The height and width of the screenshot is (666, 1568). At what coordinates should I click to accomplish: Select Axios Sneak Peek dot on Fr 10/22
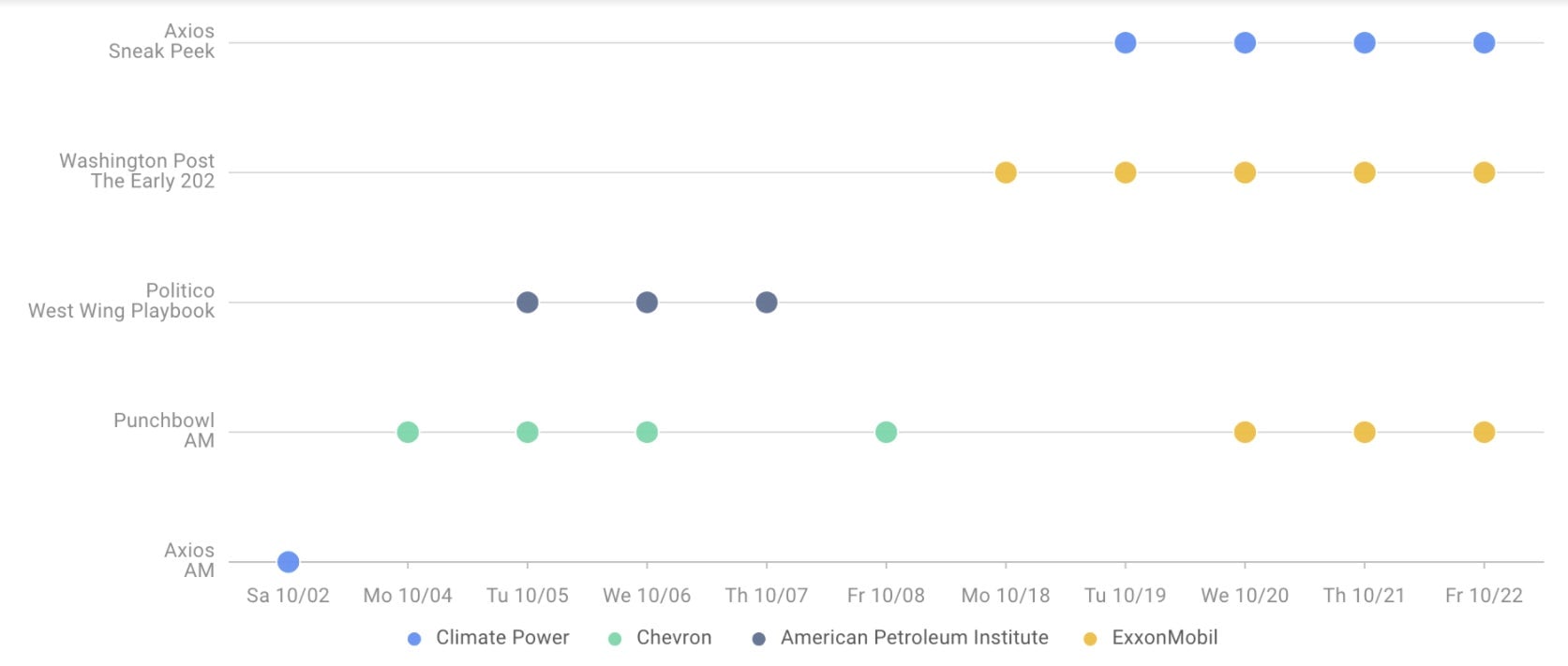point(1484,43)
